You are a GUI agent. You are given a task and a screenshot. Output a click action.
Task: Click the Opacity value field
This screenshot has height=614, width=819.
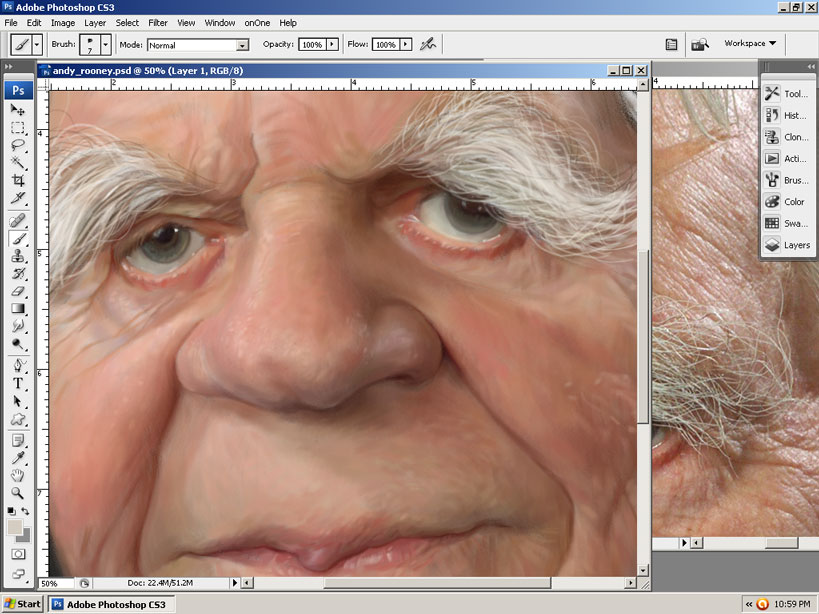pos(312,45)
